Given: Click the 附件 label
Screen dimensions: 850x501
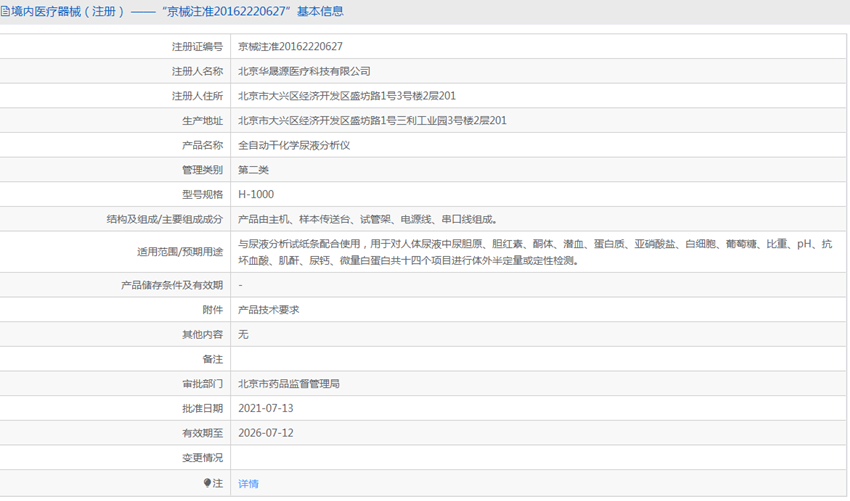Looking at the screenshot, I should tap(212, 310).
